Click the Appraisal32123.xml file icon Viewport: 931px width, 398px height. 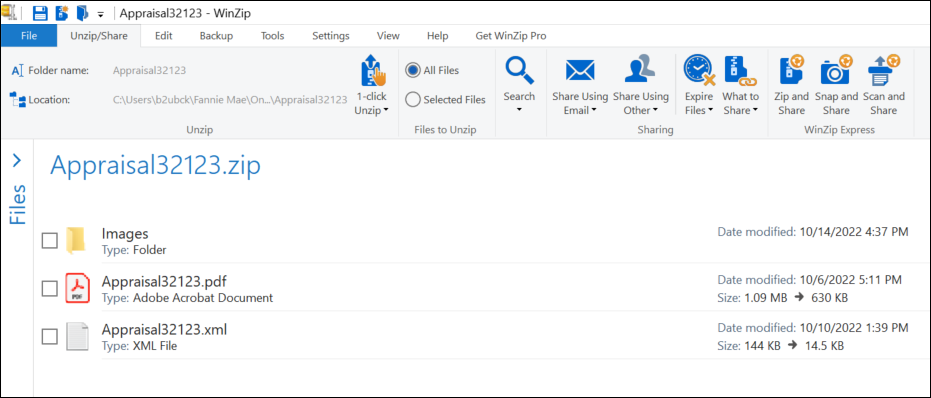[x=77, y=337]
